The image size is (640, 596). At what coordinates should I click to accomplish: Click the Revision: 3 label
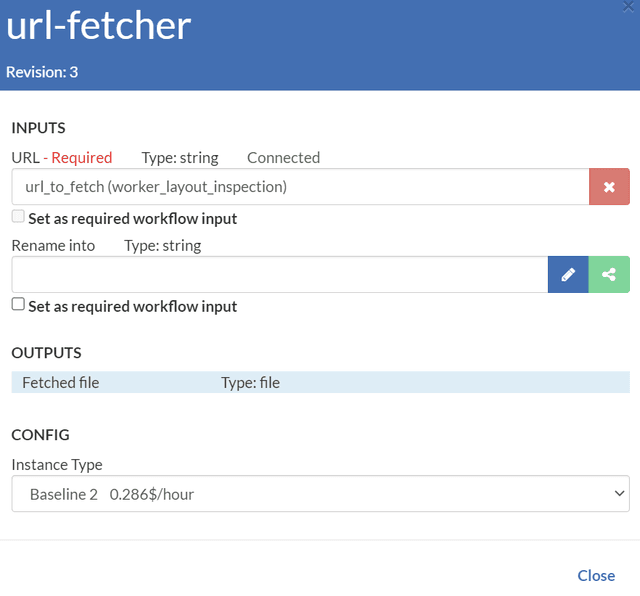tap(42, 72)
